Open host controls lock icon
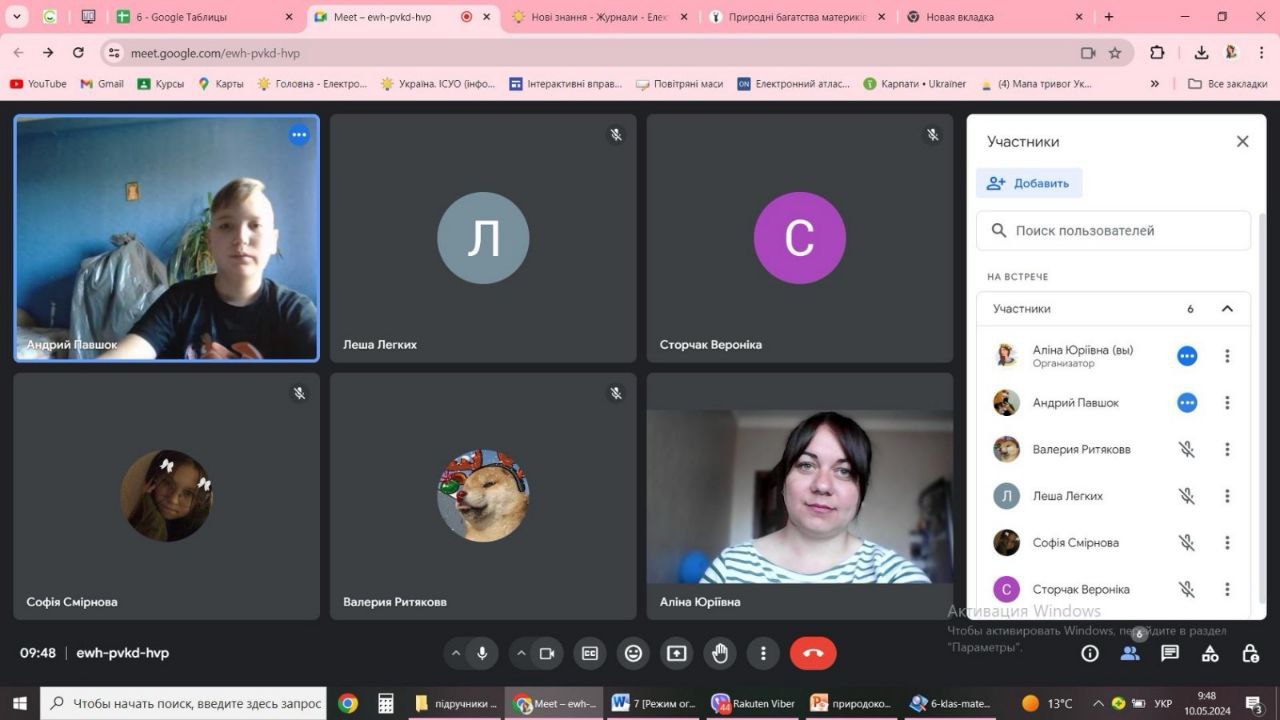1280x720 pixels. (x=1250, y=653)
